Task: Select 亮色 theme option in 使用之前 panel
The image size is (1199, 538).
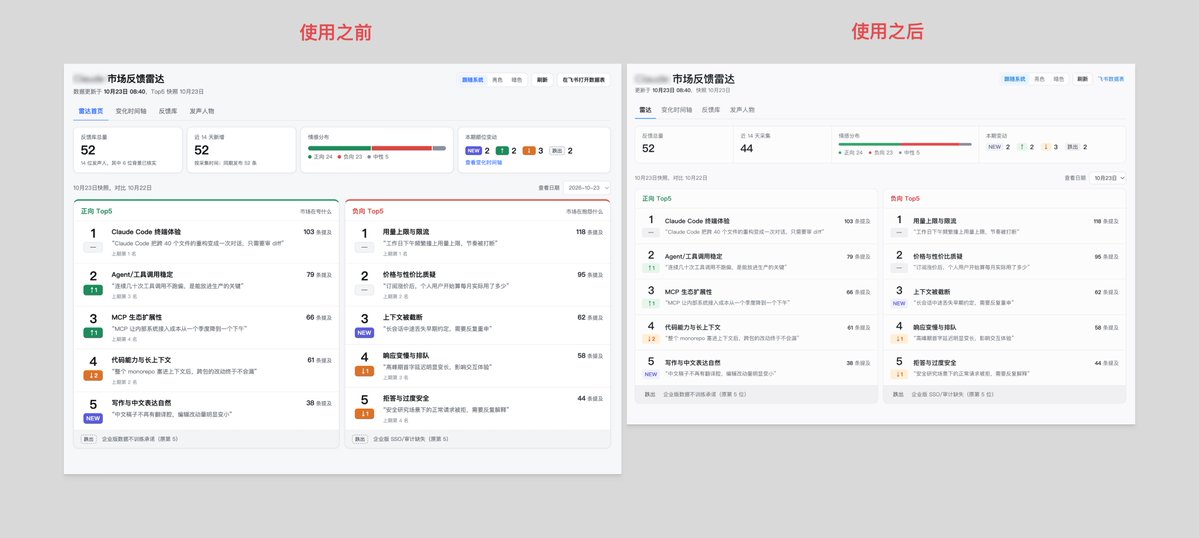Action: pyautogui.click(x=498, y=79)
